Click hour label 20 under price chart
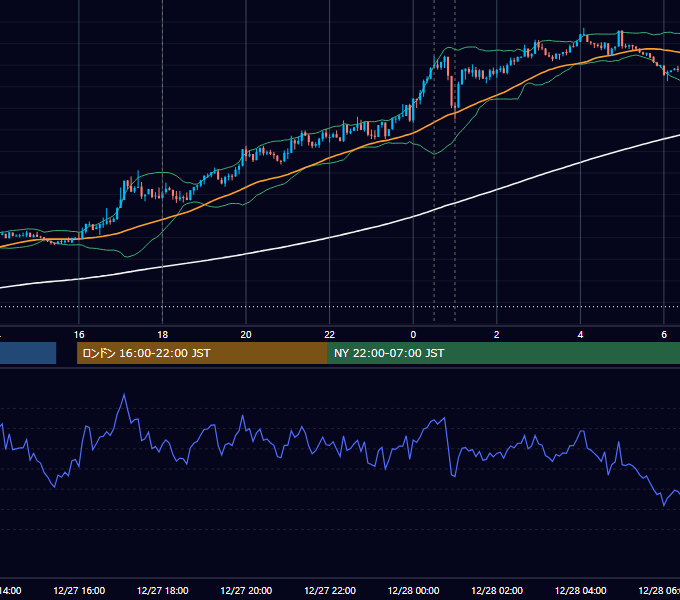680x600 pixels. point(246,335)
